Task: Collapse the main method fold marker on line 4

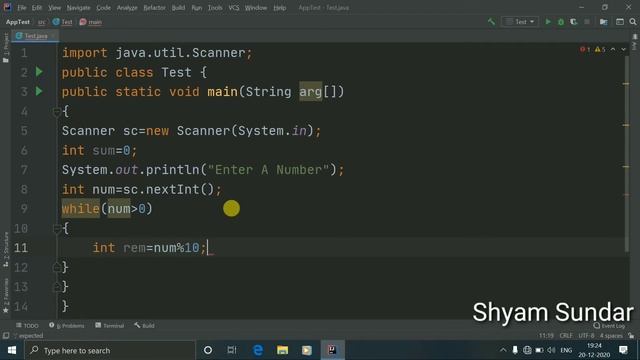Action: pos(57,111)
